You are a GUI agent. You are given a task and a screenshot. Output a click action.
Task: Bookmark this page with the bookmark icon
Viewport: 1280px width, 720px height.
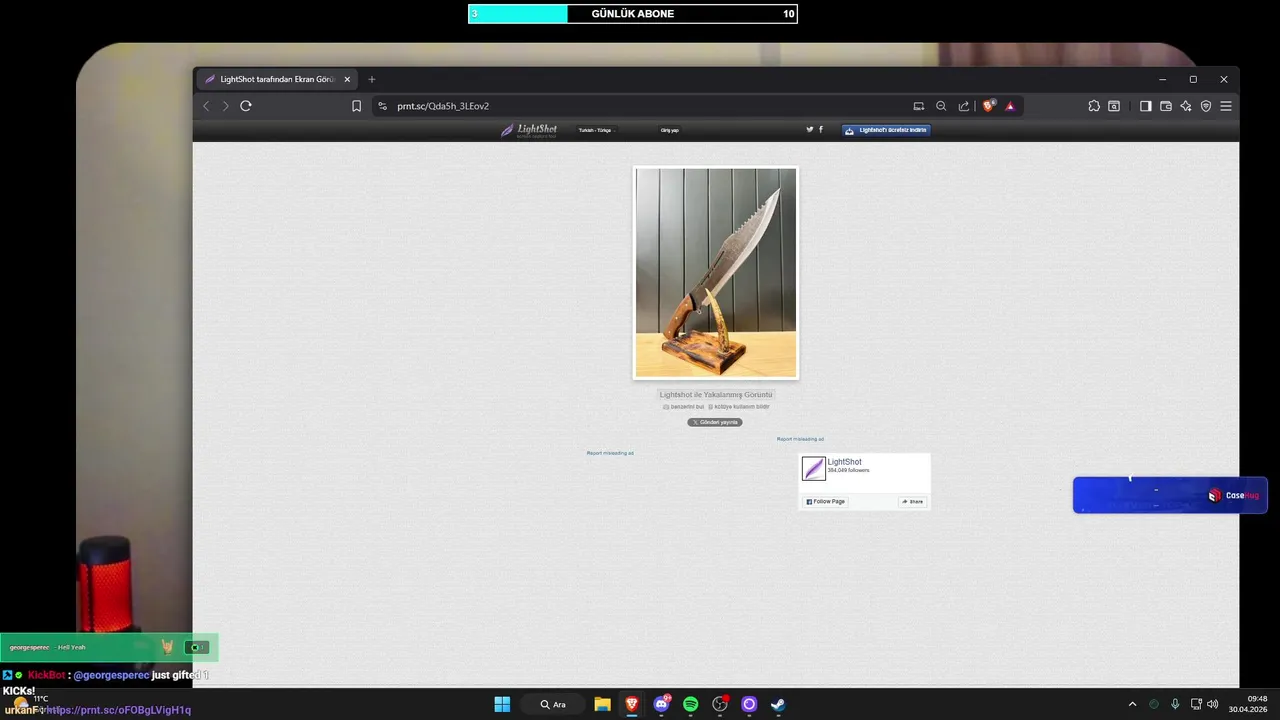356,106
